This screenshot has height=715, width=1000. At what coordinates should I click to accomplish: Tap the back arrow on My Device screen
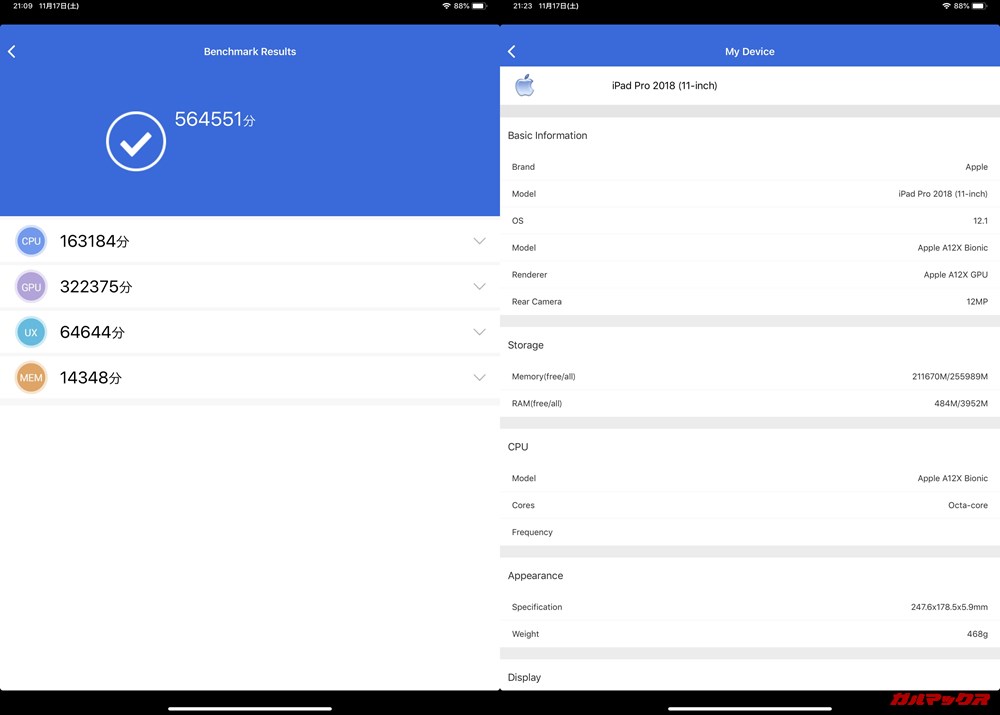[x=511, y=51]
